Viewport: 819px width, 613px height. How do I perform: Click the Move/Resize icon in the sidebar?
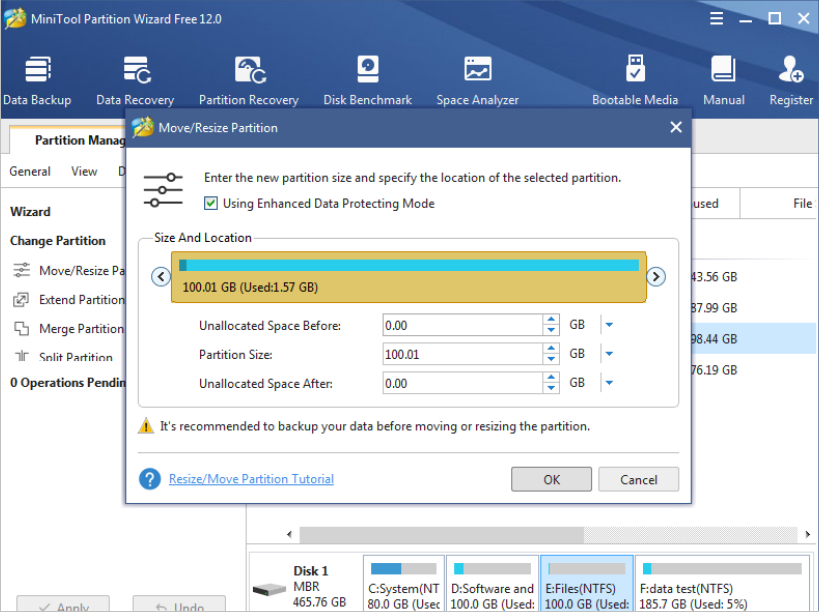[x=21, y=270]
